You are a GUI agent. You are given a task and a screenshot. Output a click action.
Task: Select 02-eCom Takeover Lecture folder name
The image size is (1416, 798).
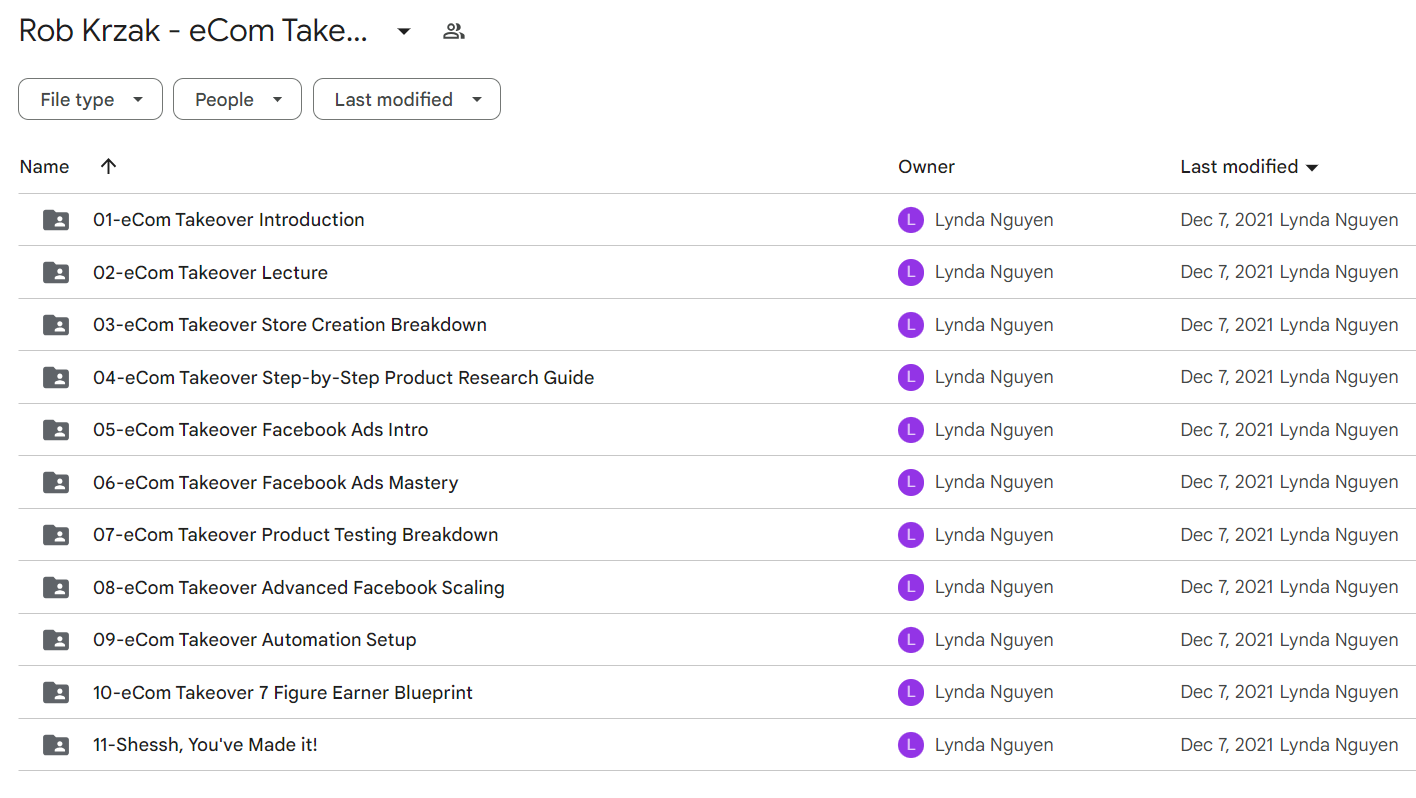210,272
